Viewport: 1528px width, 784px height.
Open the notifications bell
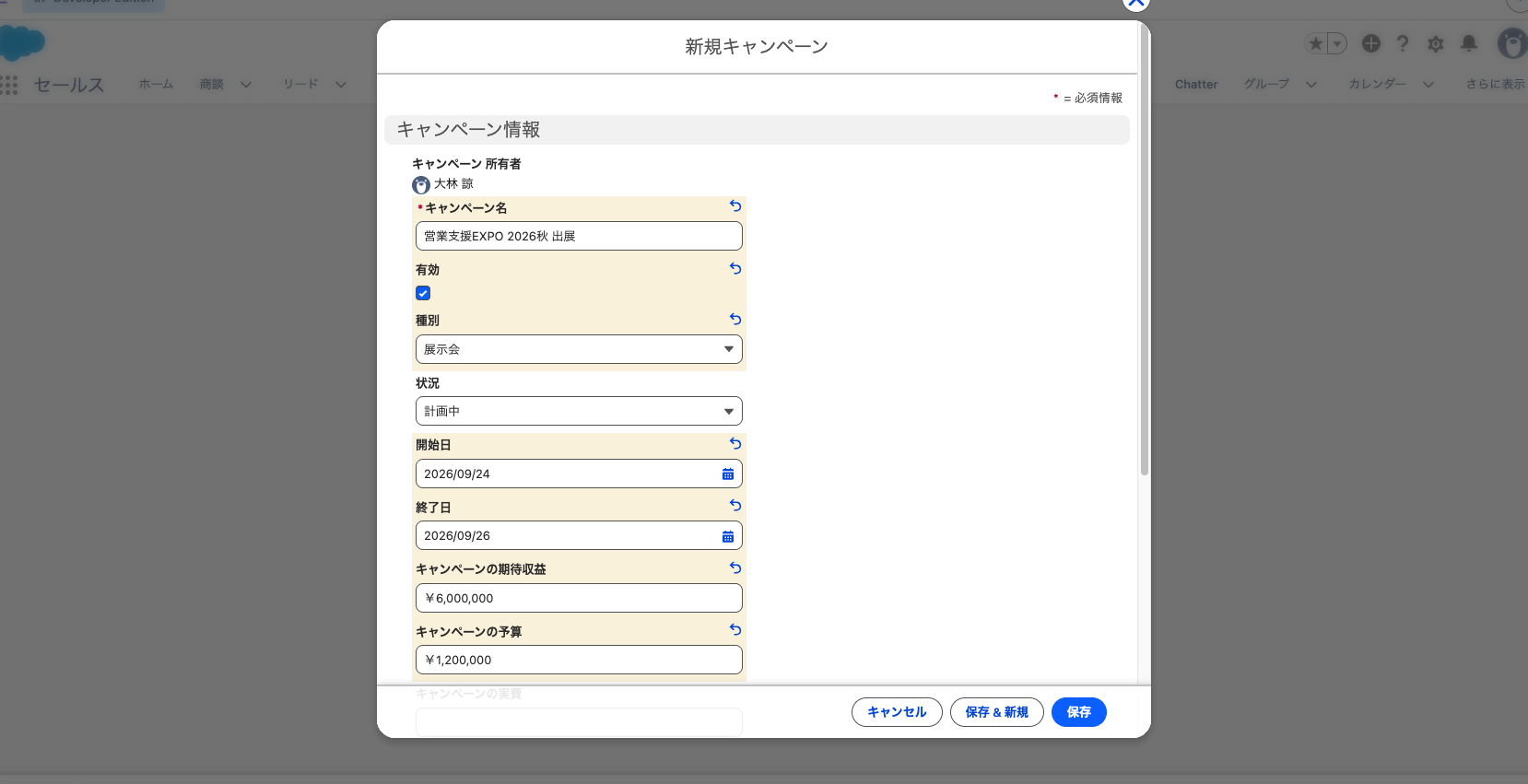(1469, 43)
